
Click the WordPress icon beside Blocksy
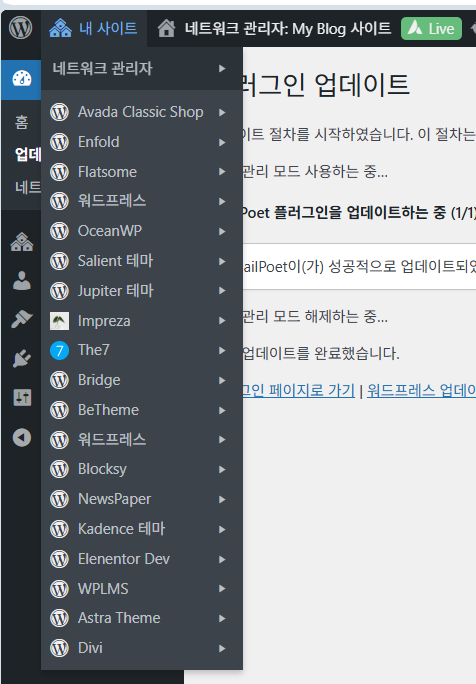pos(59,469)
